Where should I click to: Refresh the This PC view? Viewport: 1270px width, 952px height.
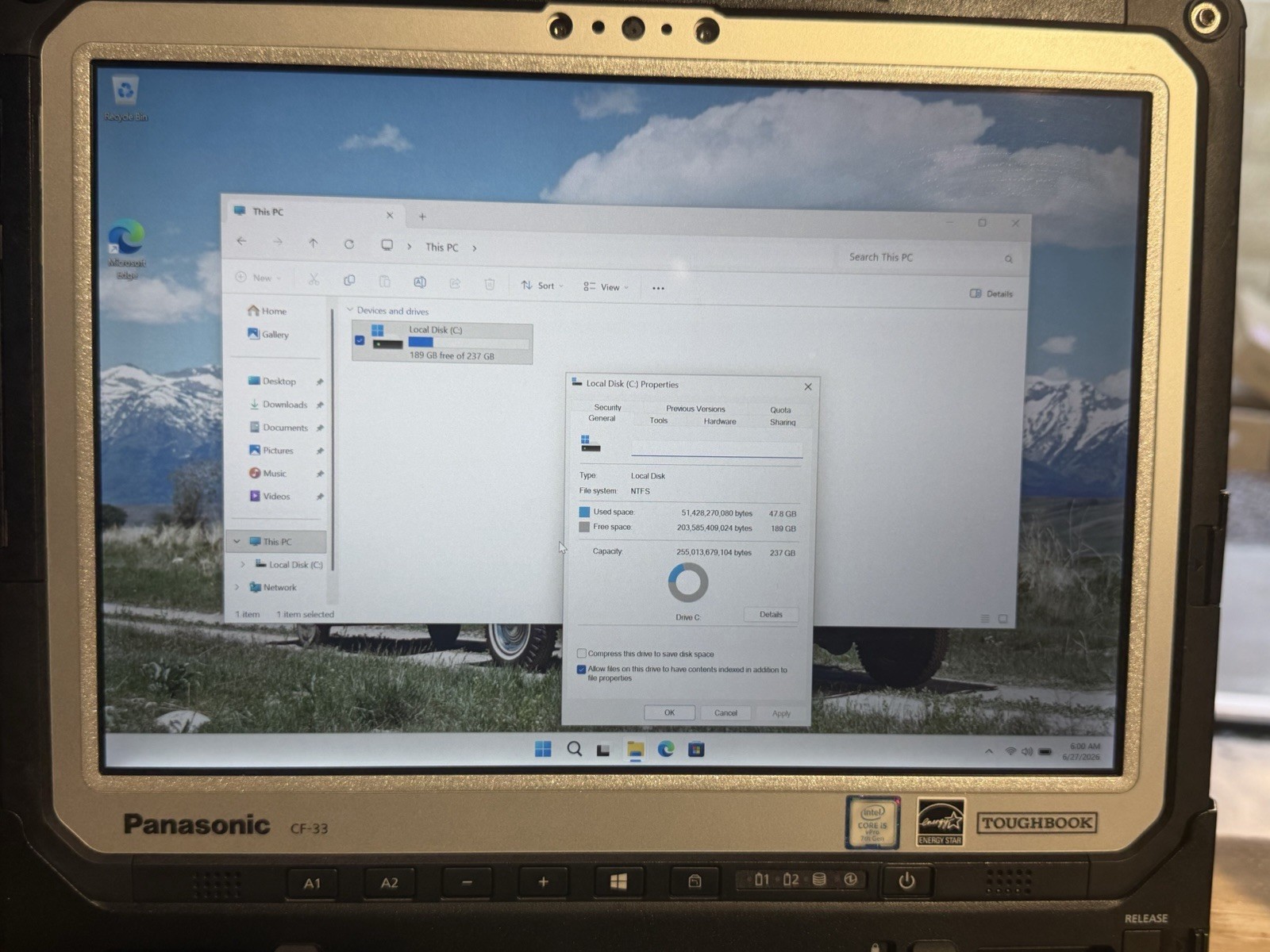(x=348, y=244)
